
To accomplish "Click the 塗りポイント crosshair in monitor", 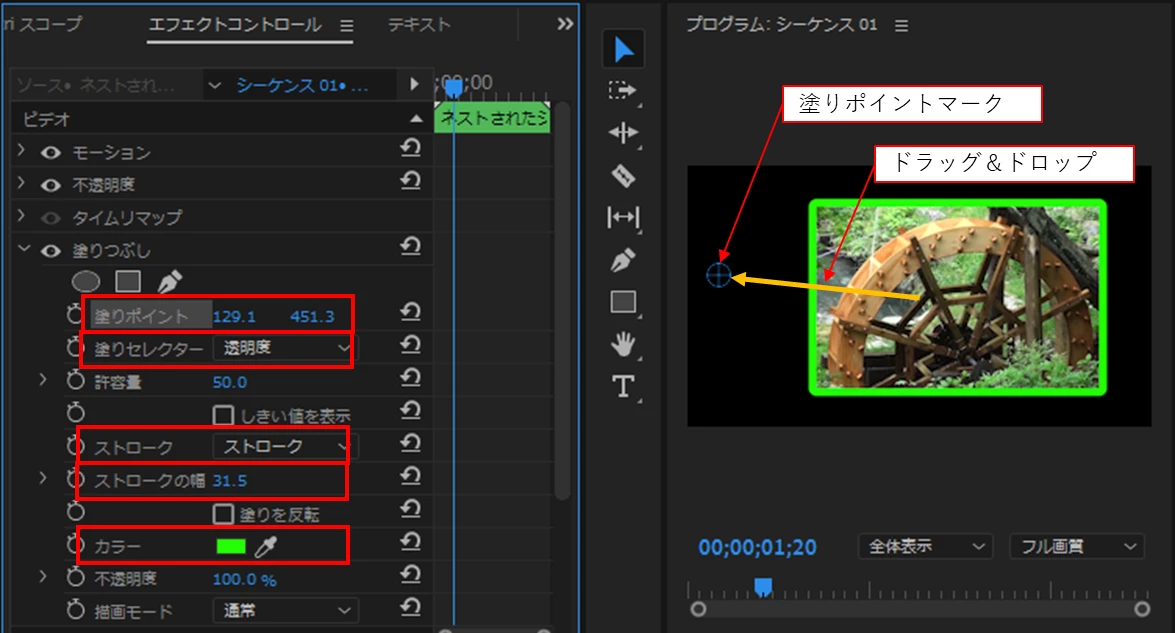I will [x=719, y=275].
